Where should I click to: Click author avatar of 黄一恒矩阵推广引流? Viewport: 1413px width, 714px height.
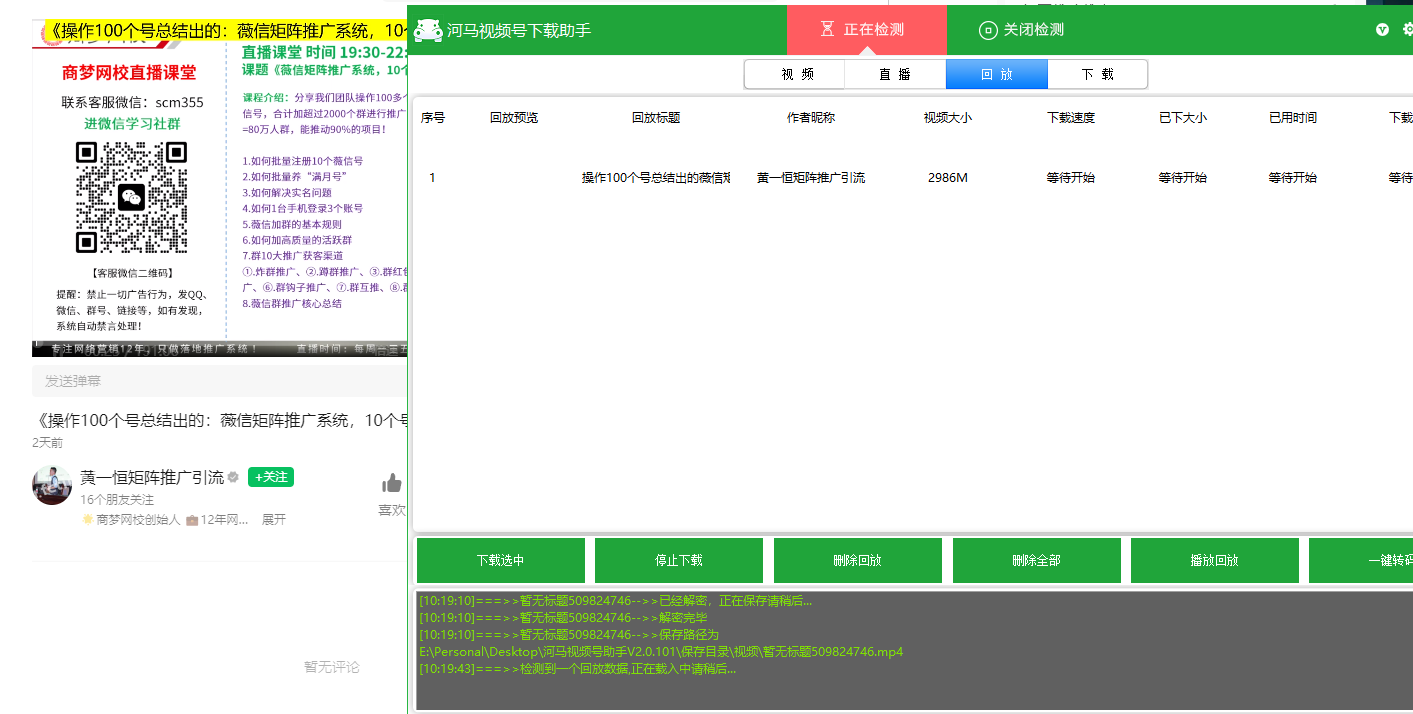52,485
